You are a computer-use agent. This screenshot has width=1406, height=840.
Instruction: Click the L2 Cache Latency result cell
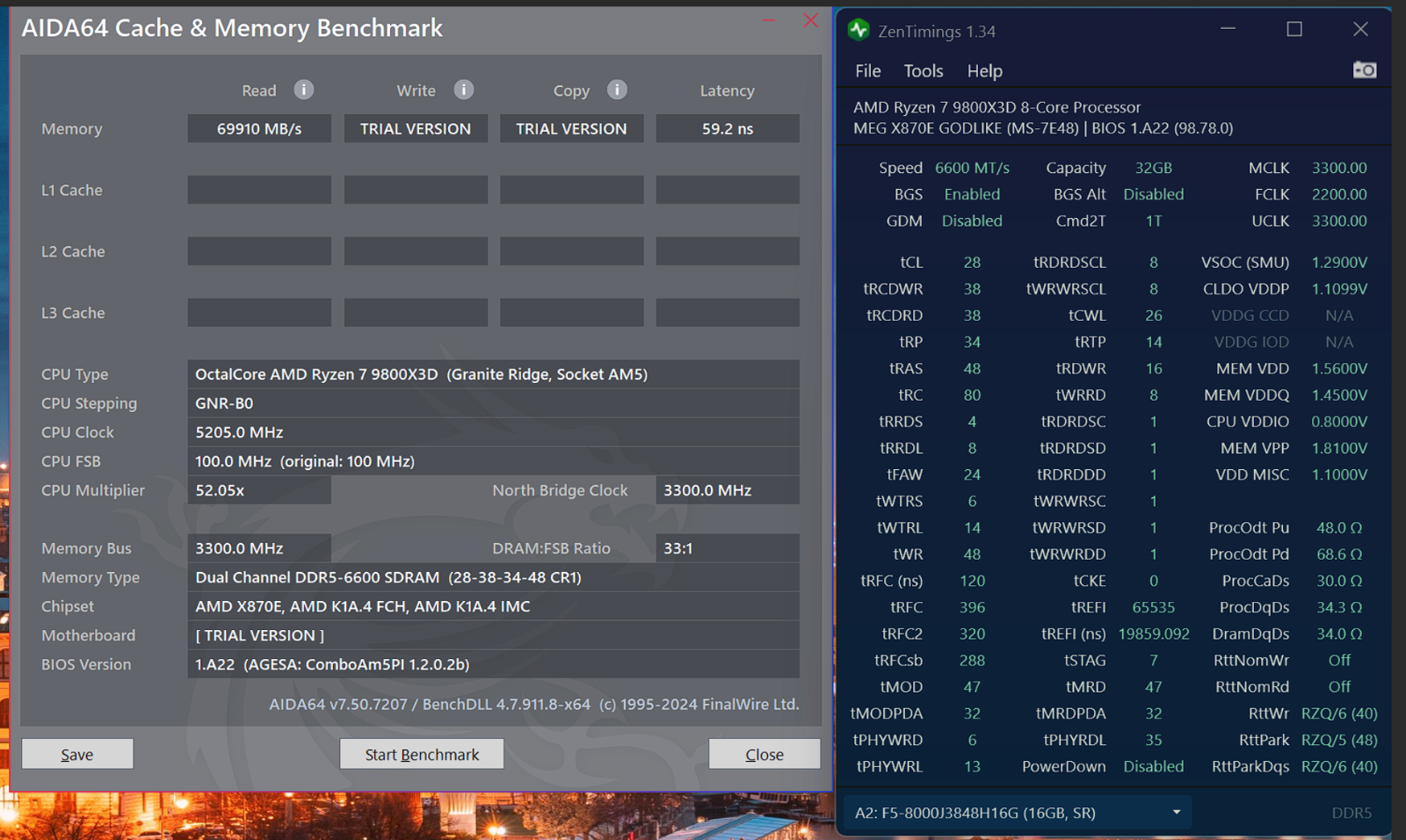728,251
